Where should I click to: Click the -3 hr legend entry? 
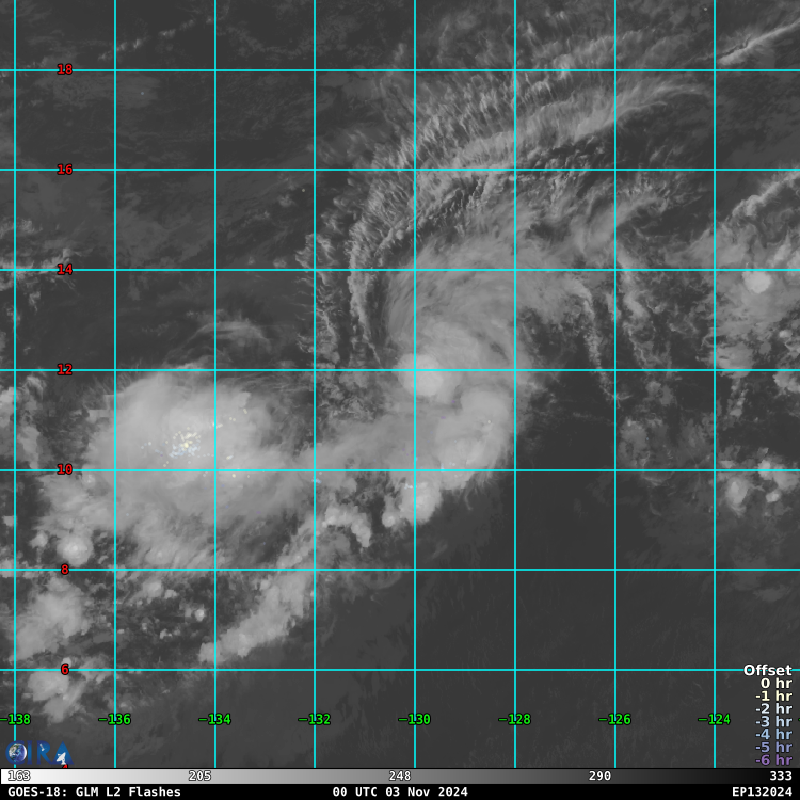point(773,721)
